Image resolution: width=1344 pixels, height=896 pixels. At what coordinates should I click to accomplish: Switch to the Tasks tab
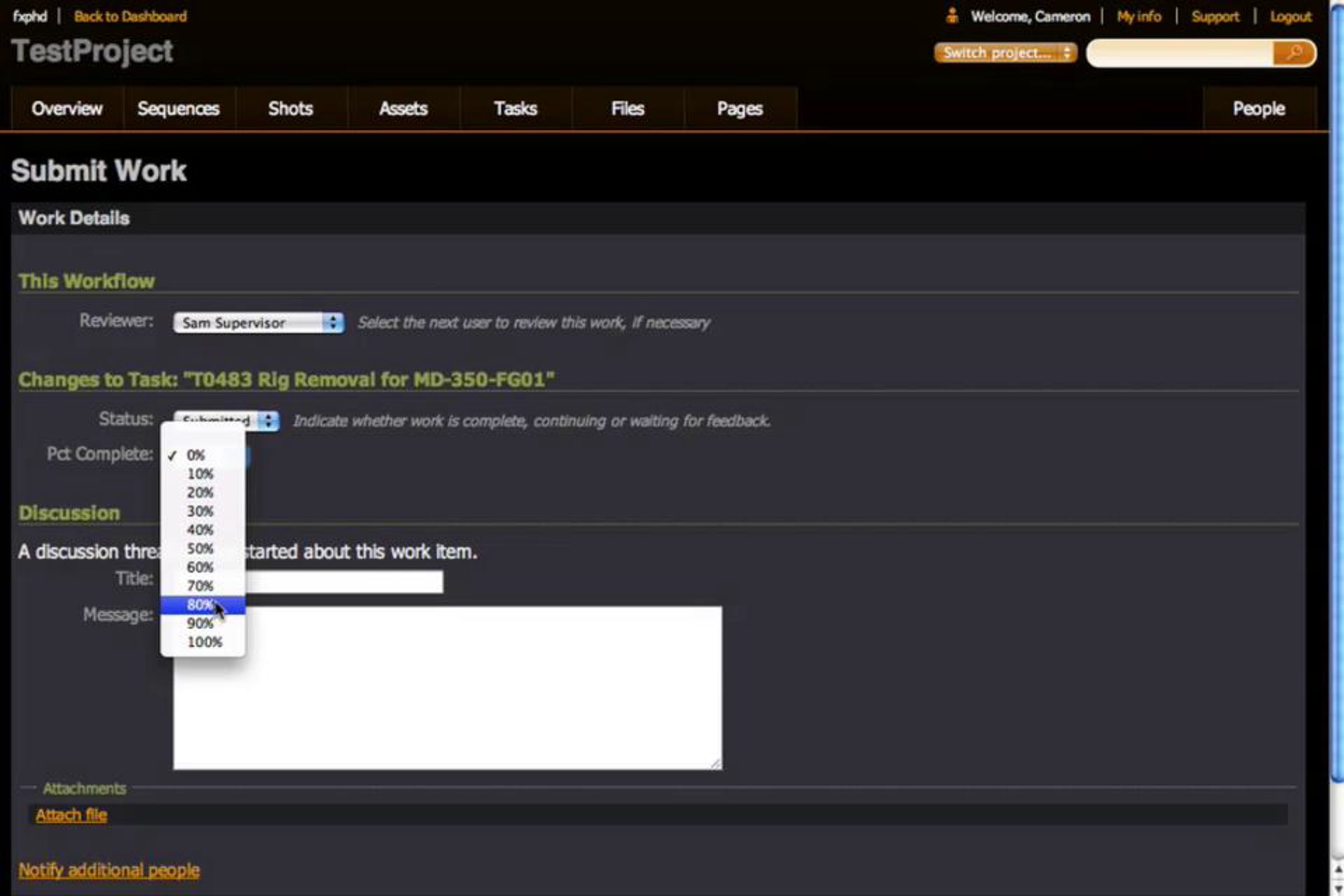pyautogui.click(x=515, y=109)
